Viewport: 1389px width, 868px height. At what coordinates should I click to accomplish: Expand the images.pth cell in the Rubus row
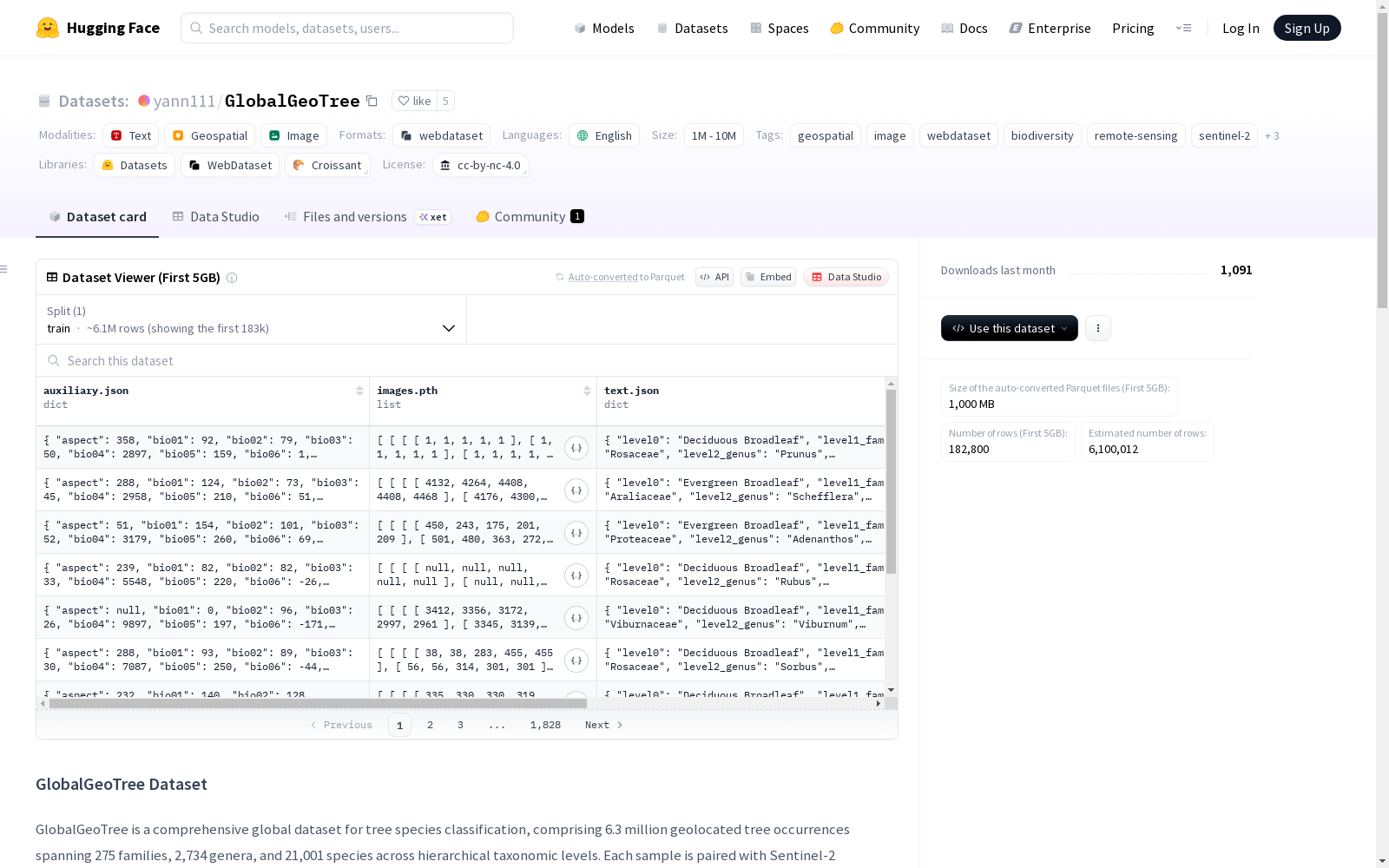click(576, 575)
